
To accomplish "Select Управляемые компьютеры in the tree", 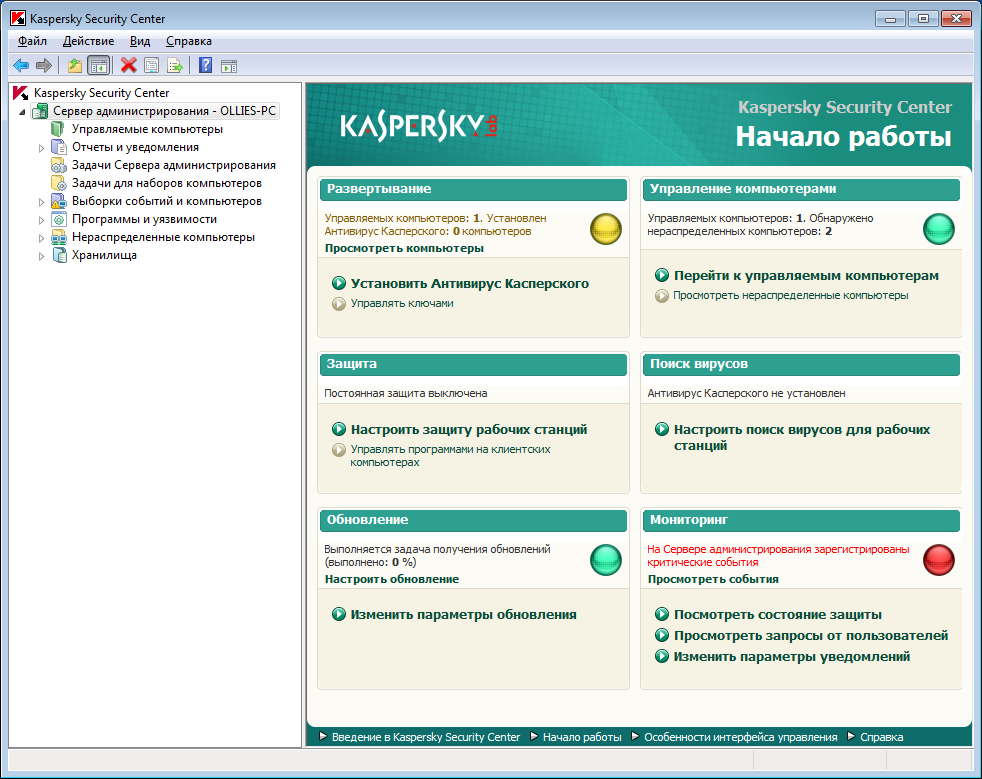I will (147, 129).
